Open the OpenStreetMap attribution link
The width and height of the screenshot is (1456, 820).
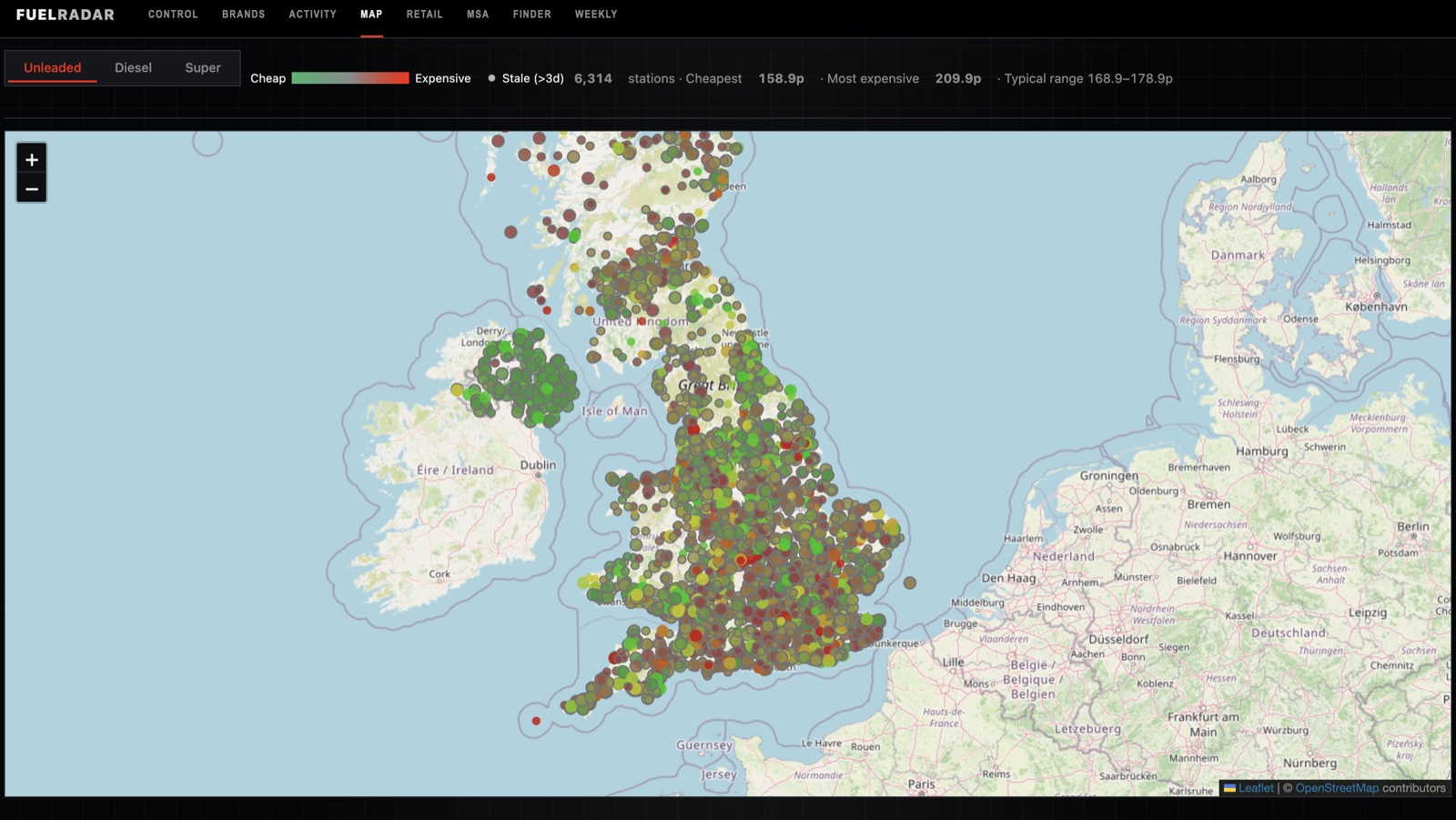click(x=1337, y=788)
